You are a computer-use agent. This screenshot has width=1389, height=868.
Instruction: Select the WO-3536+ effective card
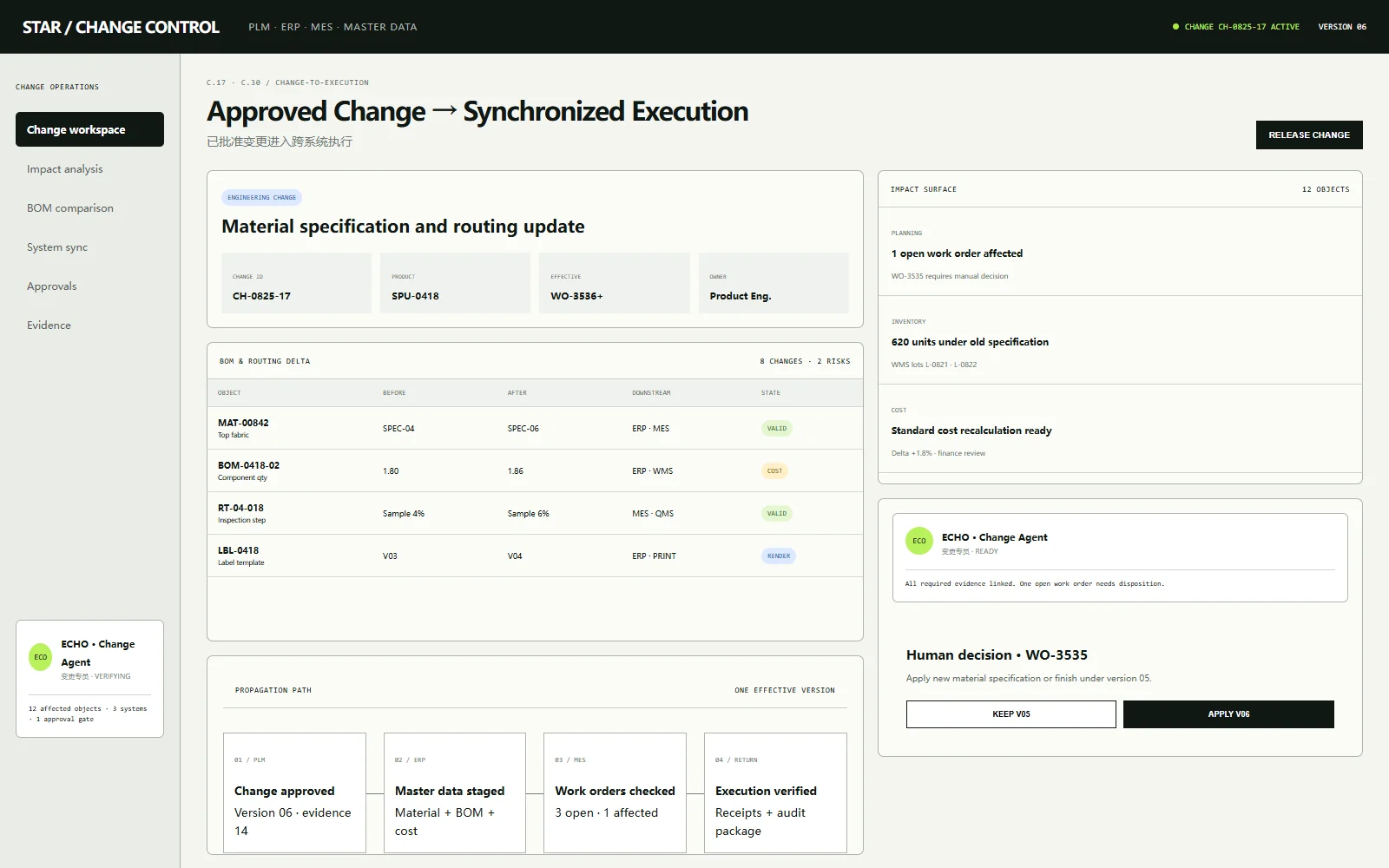[615, 283]
